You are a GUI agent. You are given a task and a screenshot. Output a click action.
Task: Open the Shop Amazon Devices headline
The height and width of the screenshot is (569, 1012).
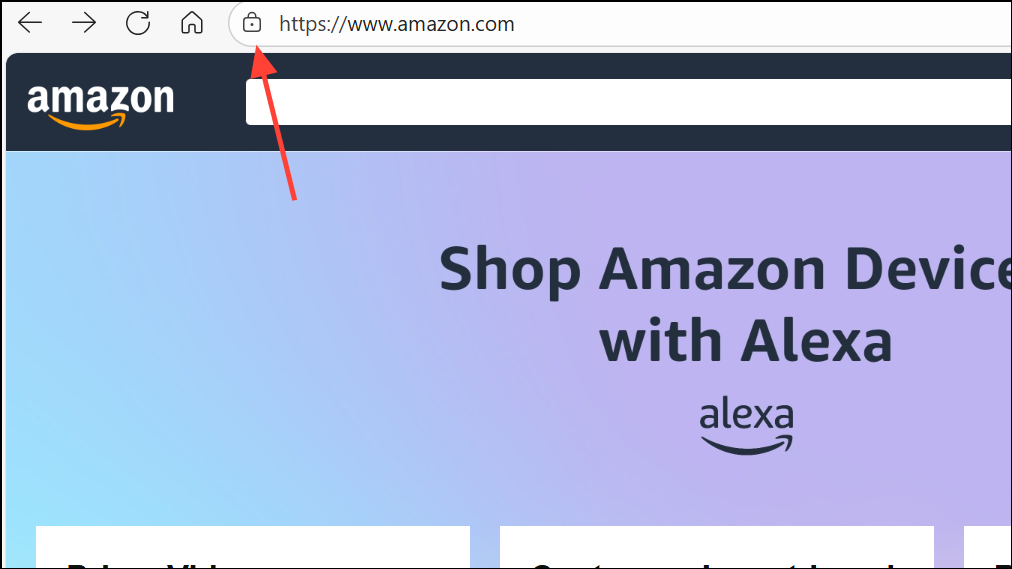click(725, 269)
